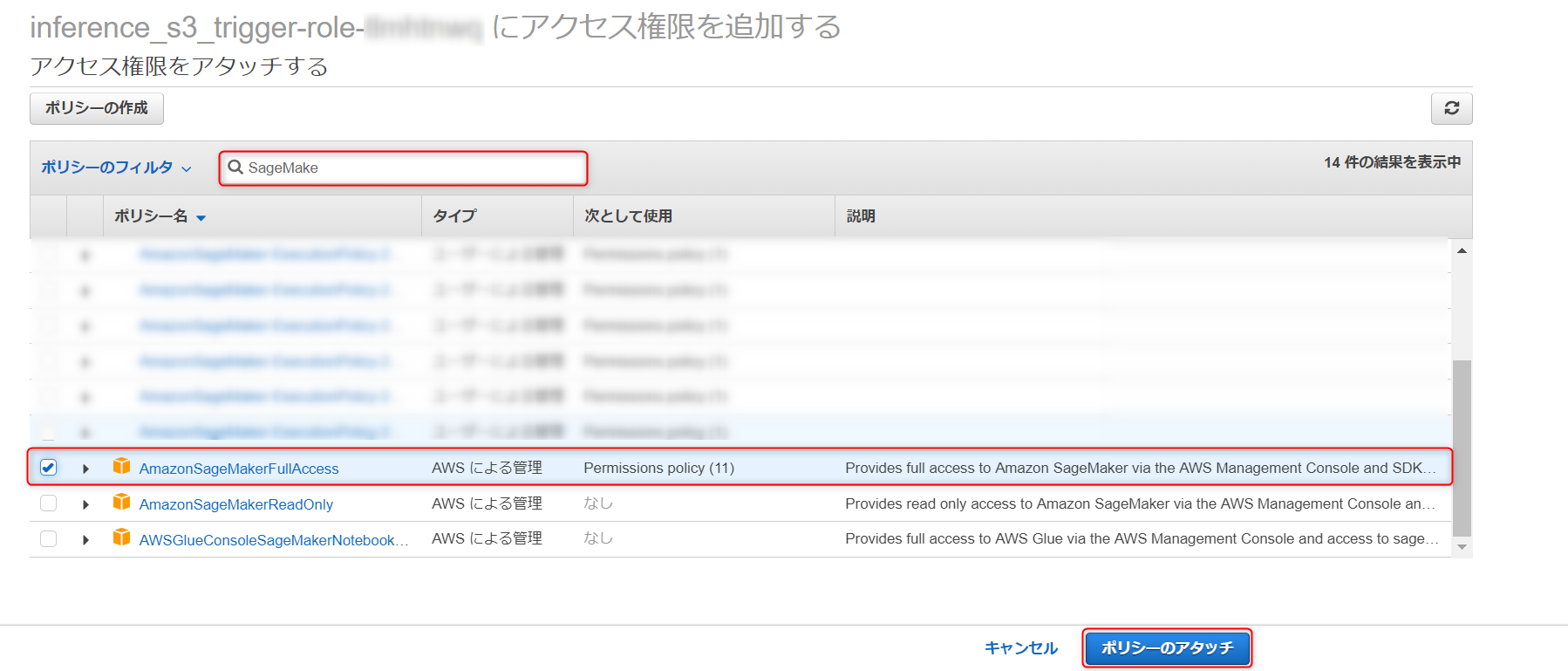Open the AWSGlueConsoleSageMakerNotebook policy link
This screenshot has height=671, width=1568.
tap(274, 540)
